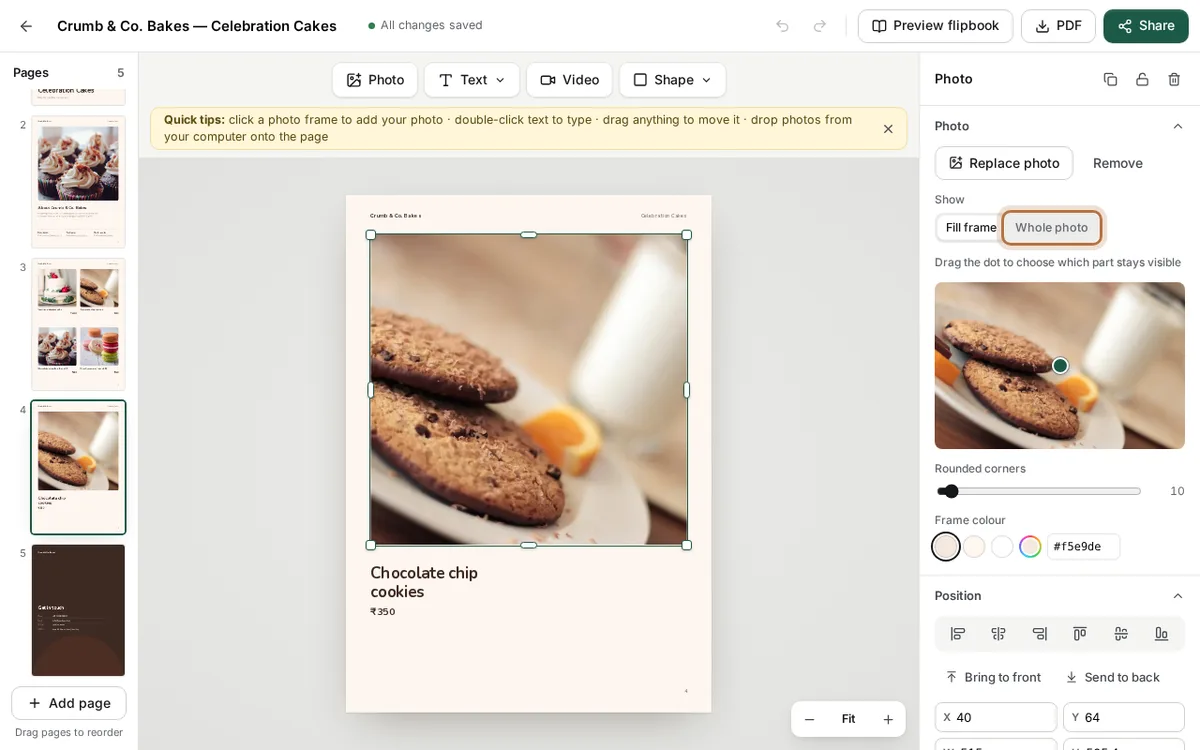Go back using the arrow icon
Viewport: 1200px width, 750px height.
point(26,26)
